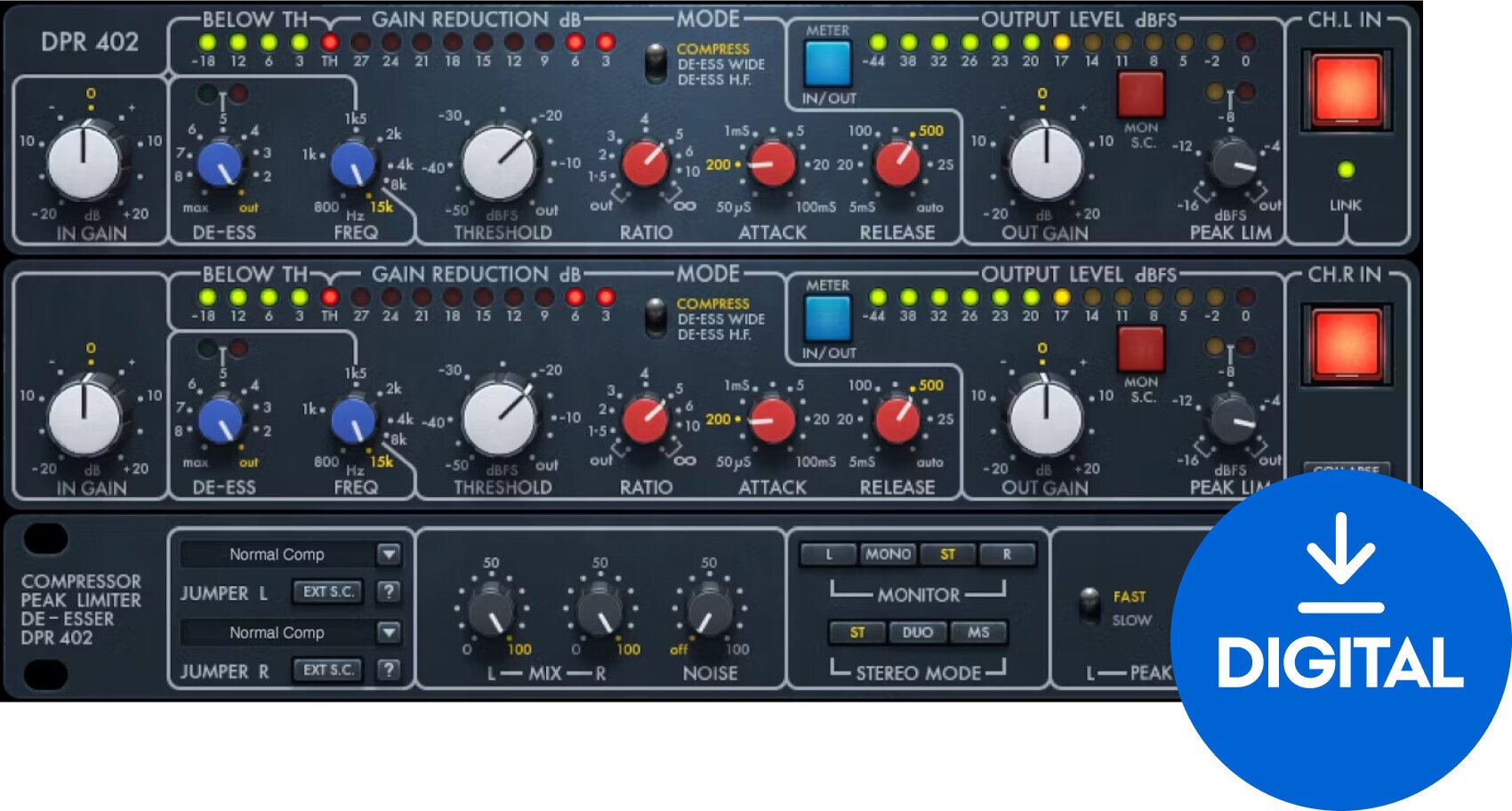Toggle the LINK indicator light

click(x=1346, y=169)
